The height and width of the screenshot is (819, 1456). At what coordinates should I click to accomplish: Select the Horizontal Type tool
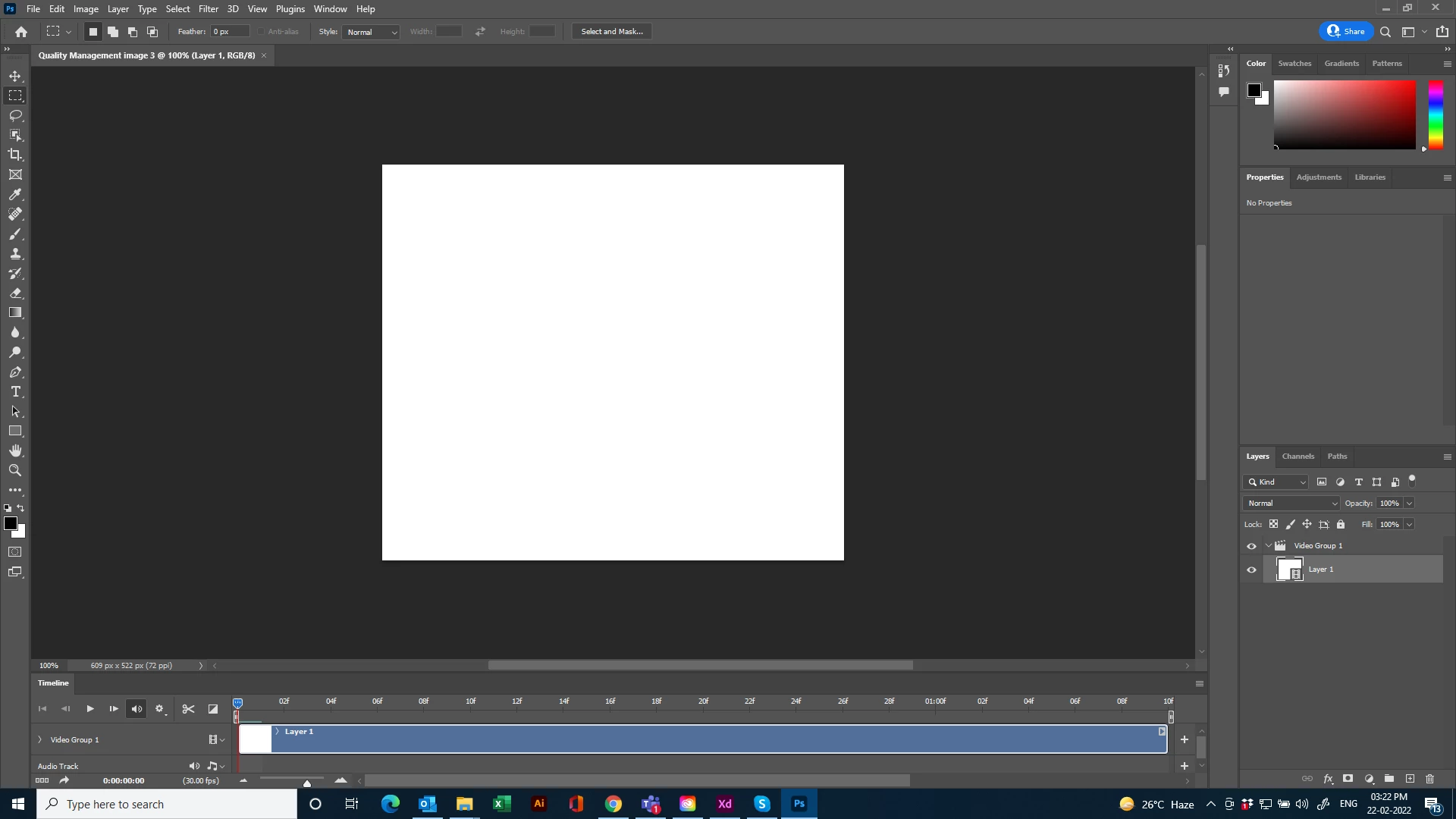pyautogui.click(x=15, y=391)
